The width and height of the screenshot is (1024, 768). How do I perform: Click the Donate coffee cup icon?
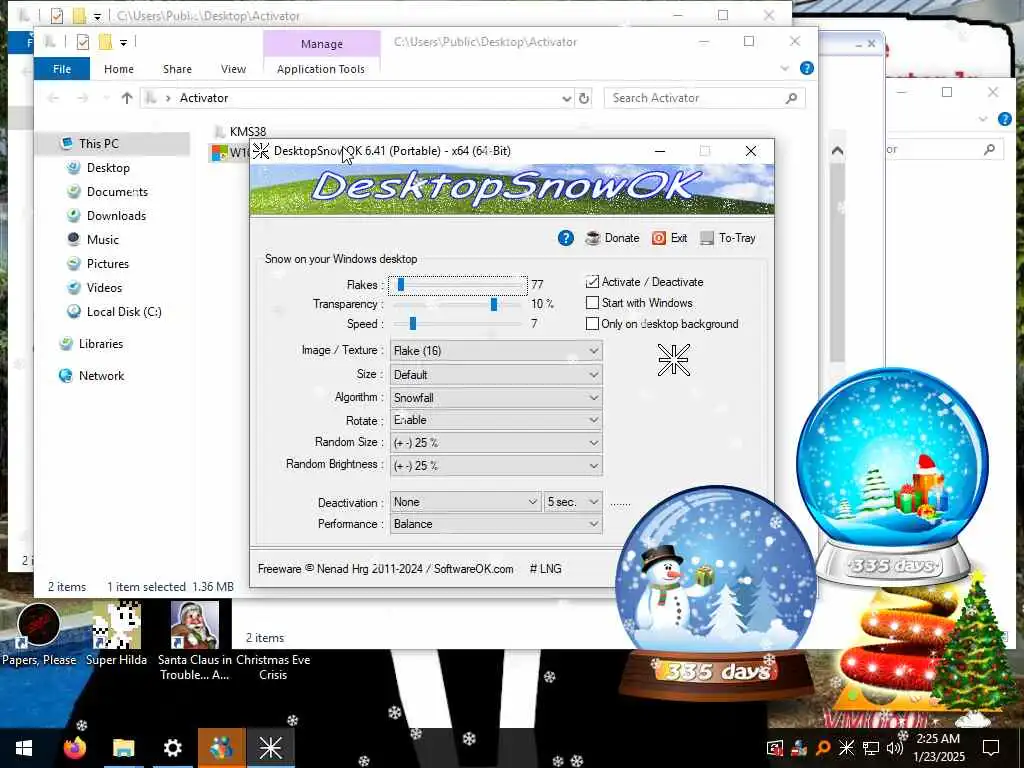(x=592, y=238)
